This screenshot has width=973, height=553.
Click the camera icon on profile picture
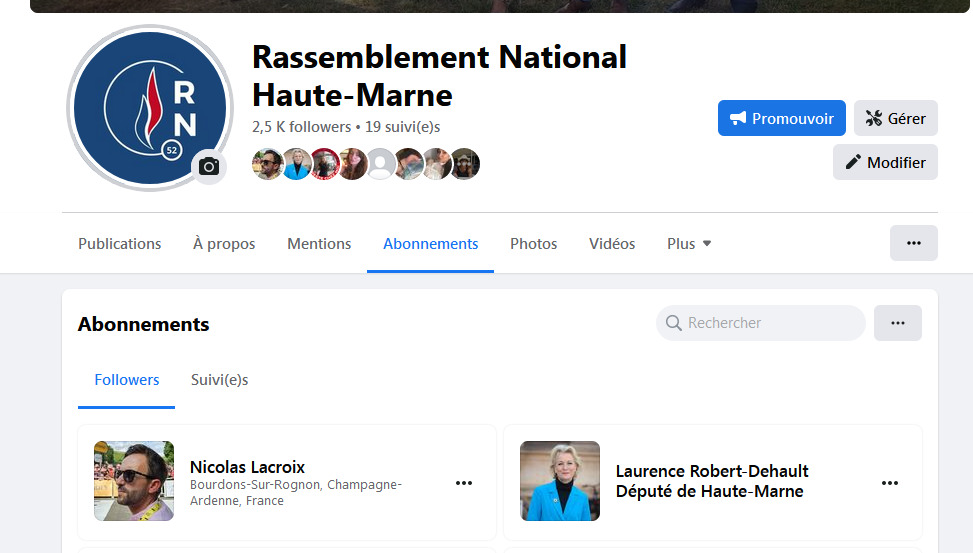(x=209, y=166)
